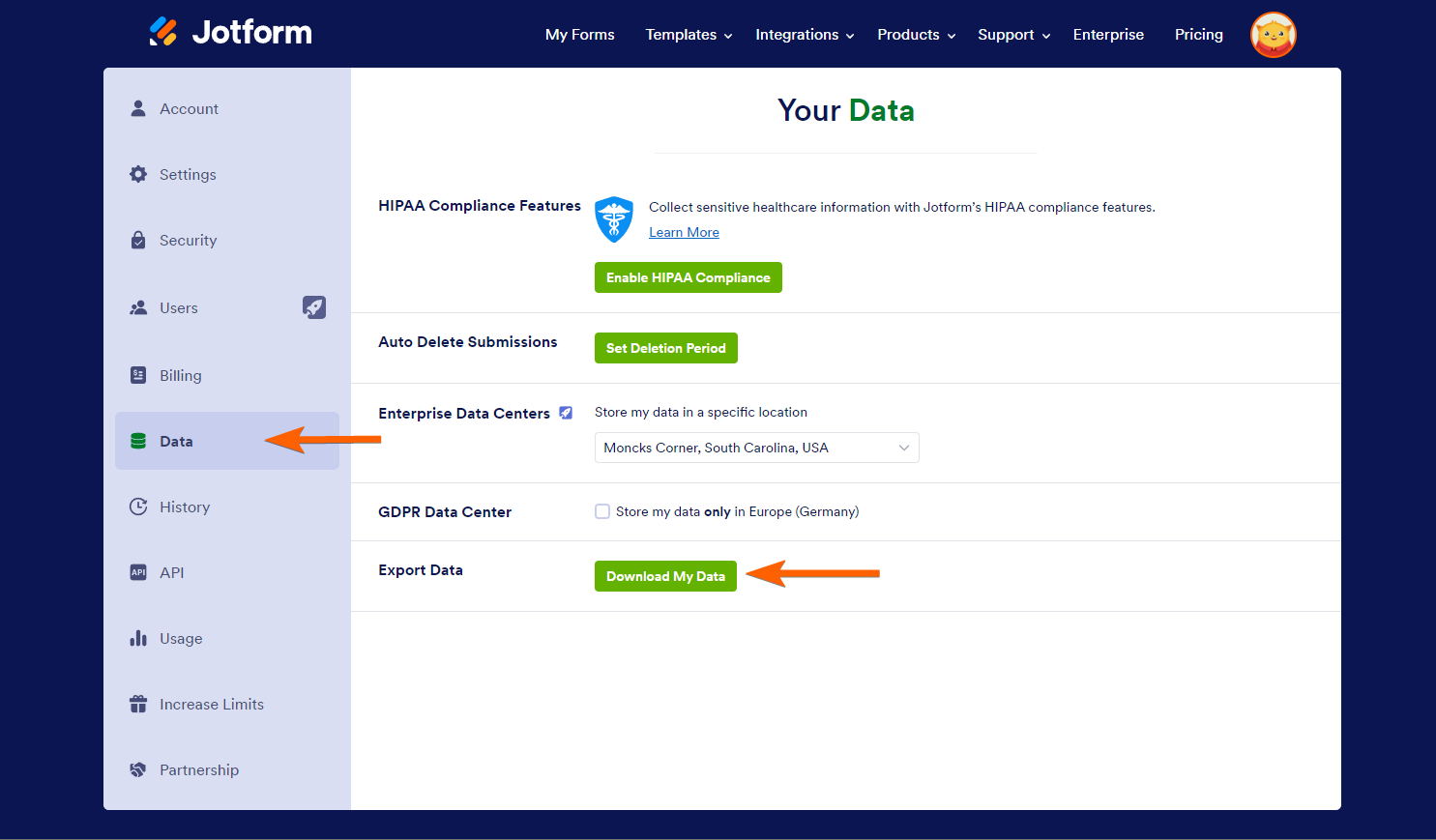Open the Users section label
The height and width of the screenshot is (840, 1436).
pos(179,308)
